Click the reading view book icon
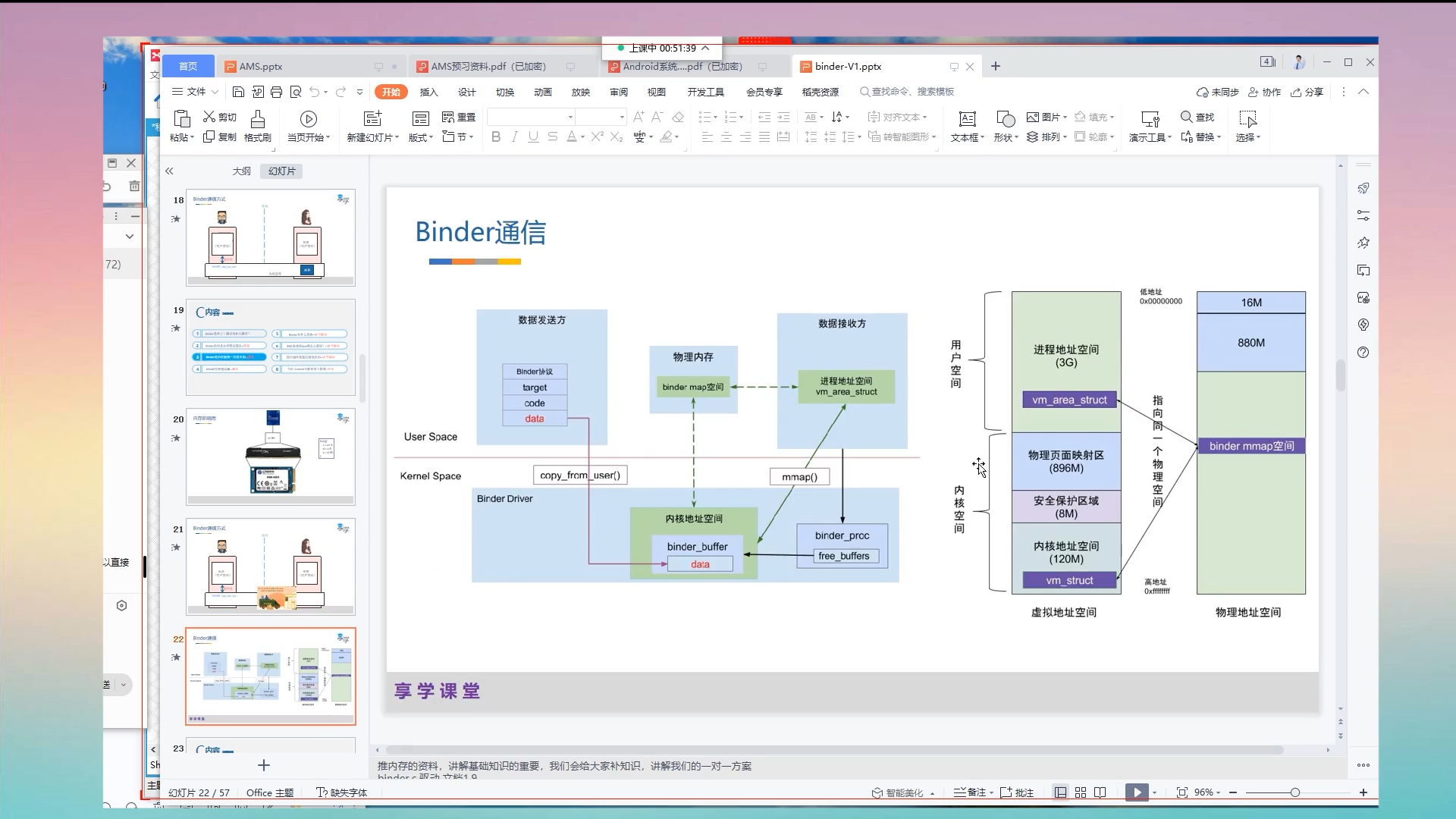The width and height of the screenshot is (1456, 819). [x=1100, y=792]
